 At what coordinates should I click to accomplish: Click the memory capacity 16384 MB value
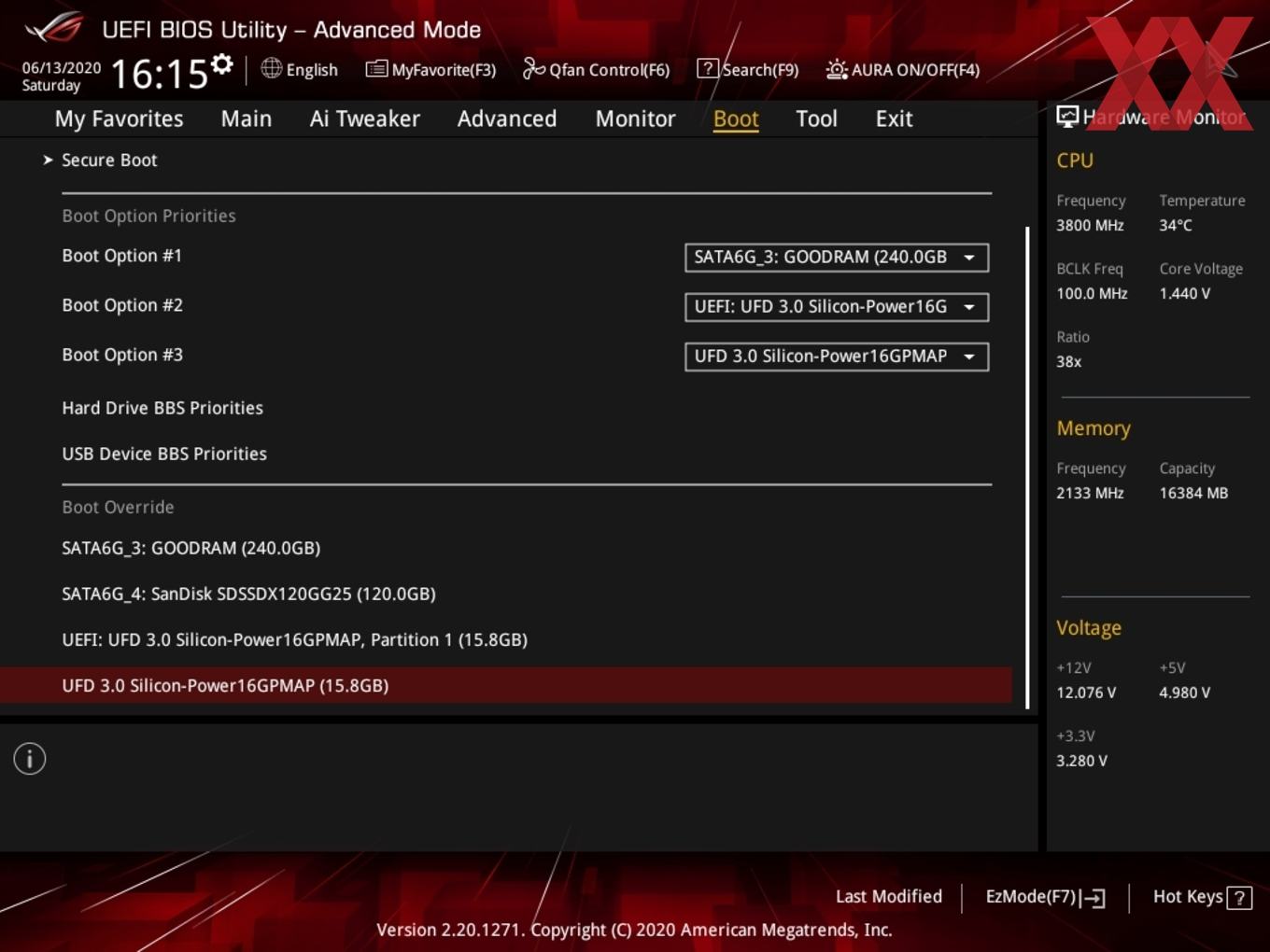tap(1193, 493)
